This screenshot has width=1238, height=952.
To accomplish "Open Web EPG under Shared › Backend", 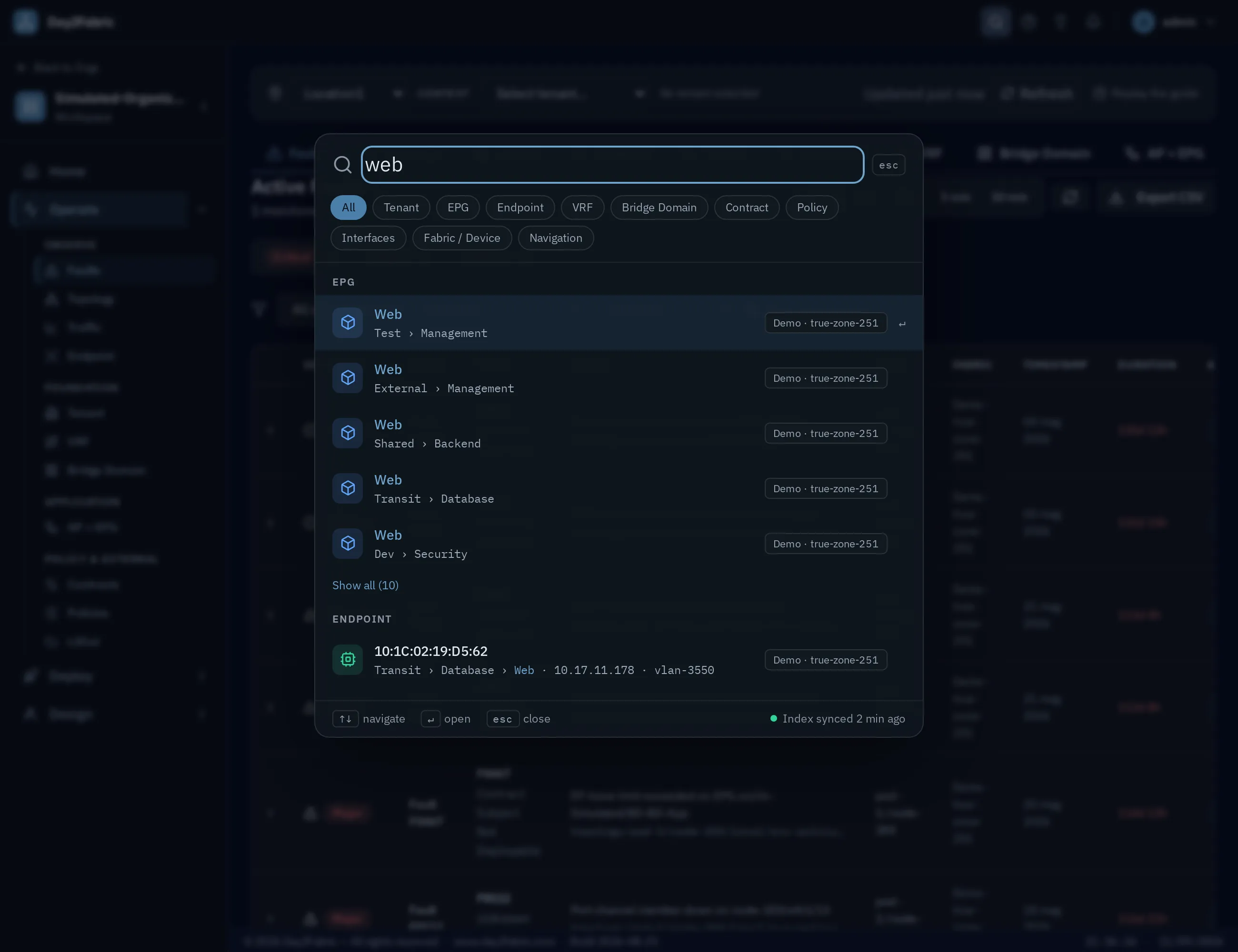I will coord(619,434).
